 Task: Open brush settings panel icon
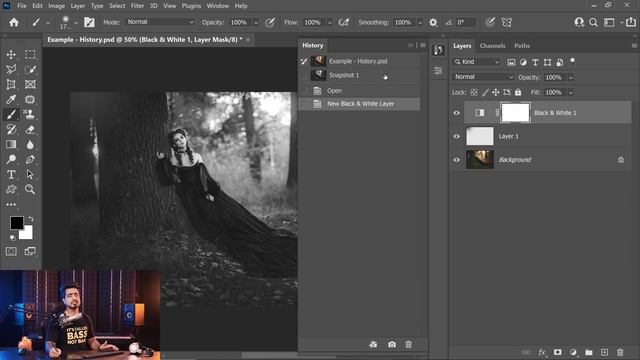coord(89,22)
